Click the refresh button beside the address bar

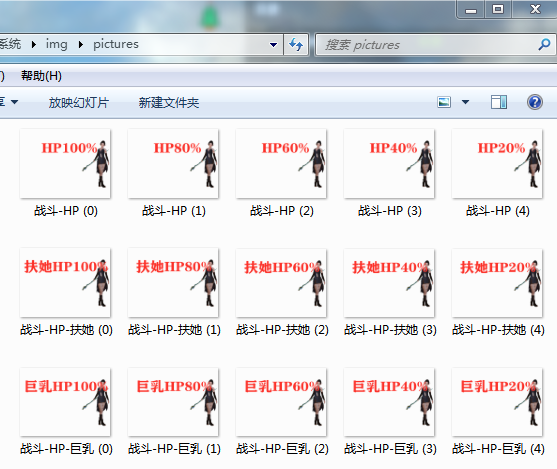pos(296,45)
